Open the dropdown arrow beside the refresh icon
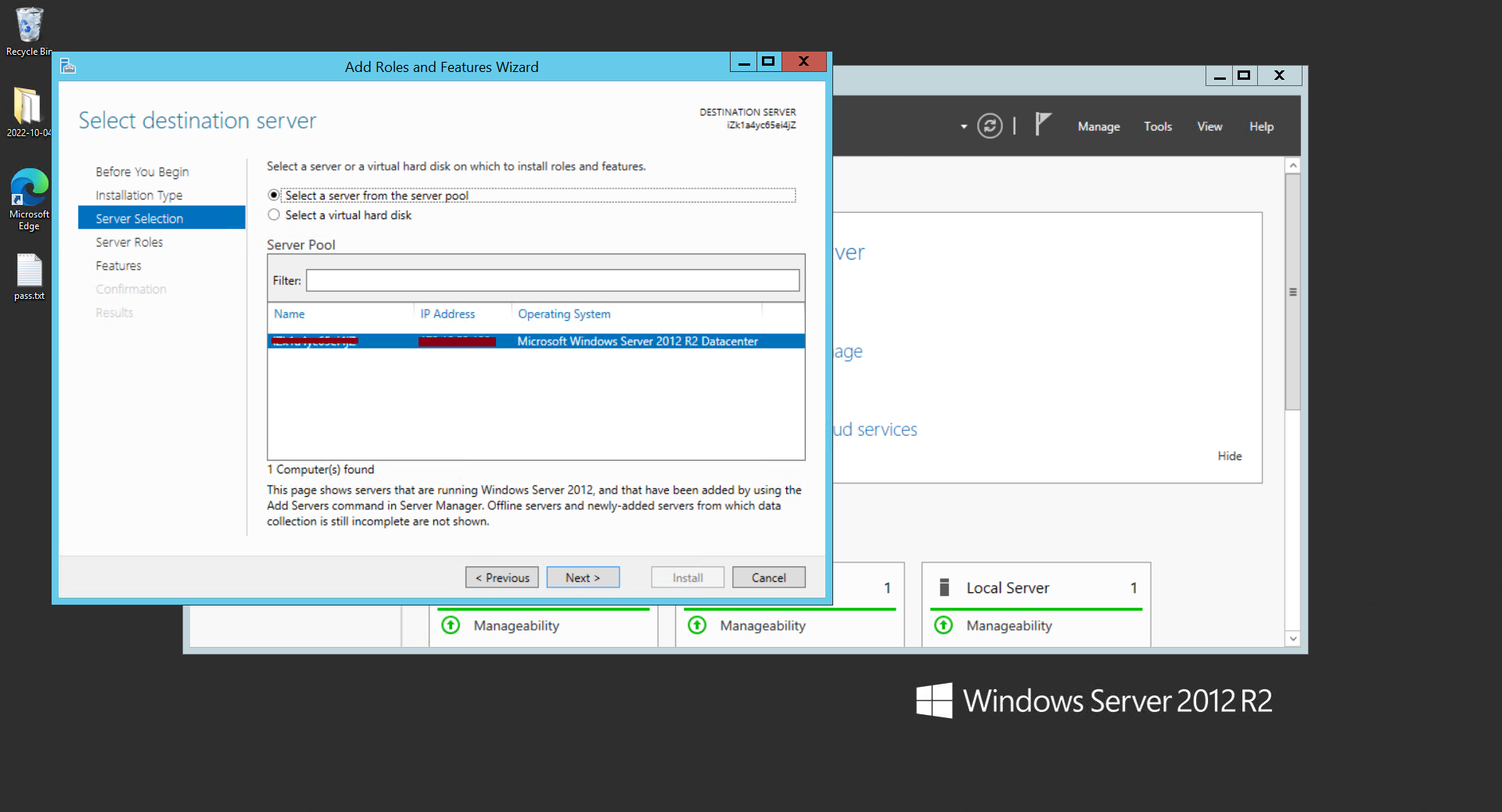 (x=964, y=127)
